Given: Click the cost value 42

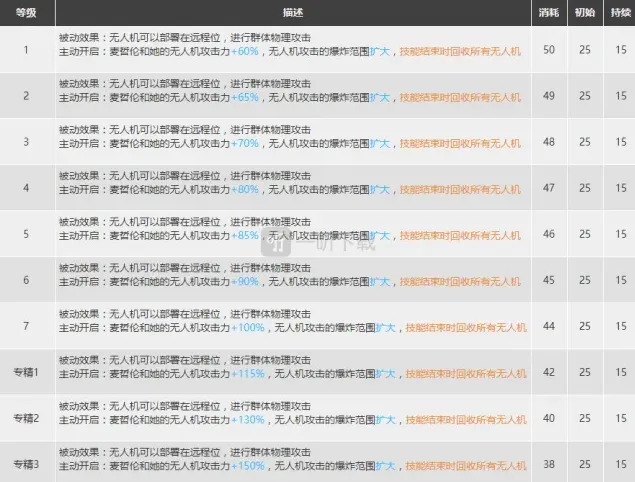Looking at the screenshot, I should pyautogui.click(x=549, y=372).
